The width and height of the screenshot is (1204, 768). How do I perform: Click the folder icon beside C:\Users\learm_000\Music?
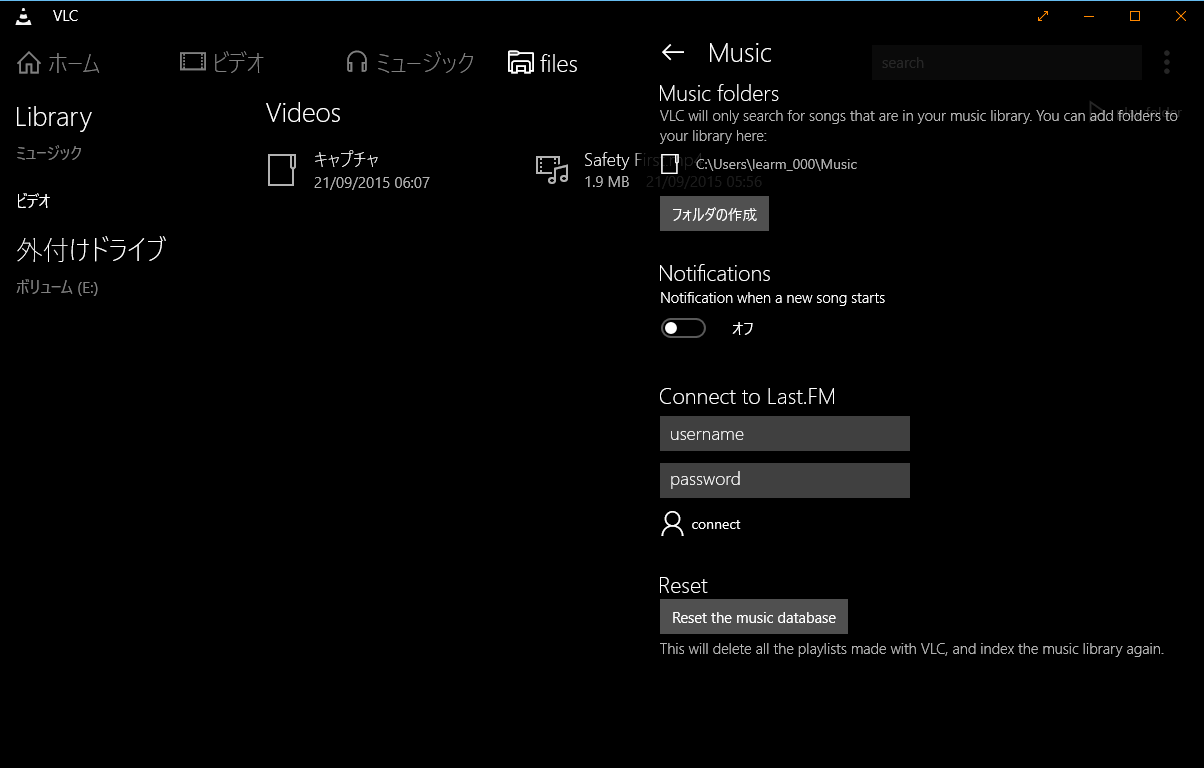669,164
